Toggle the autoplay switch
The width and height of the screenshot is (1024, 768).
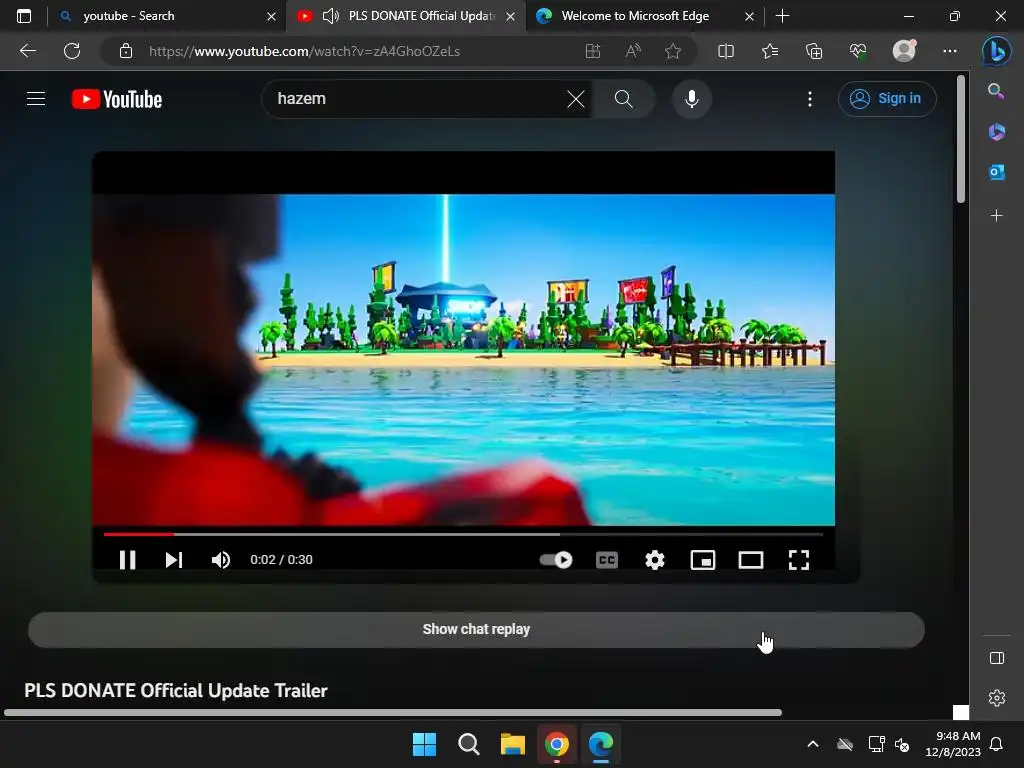click(556, 560)
